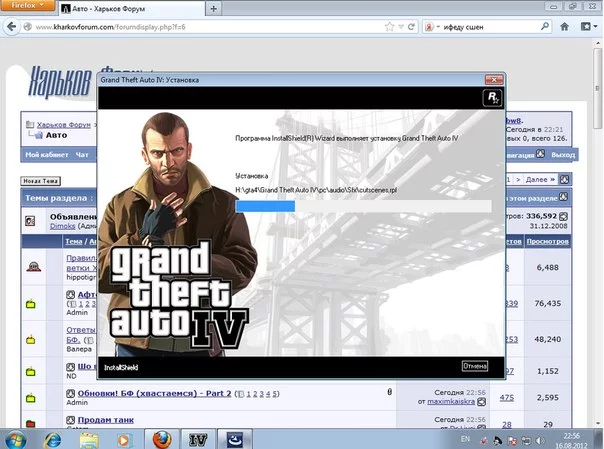Screen dimensions: 604x449
Task: Go to the Firefox home page icon
Action: [x=565, y=27]
